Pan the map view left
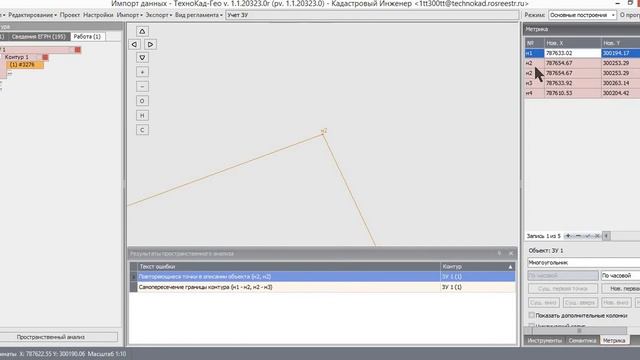This screenshot has width=640, height=360. [135, 44]
